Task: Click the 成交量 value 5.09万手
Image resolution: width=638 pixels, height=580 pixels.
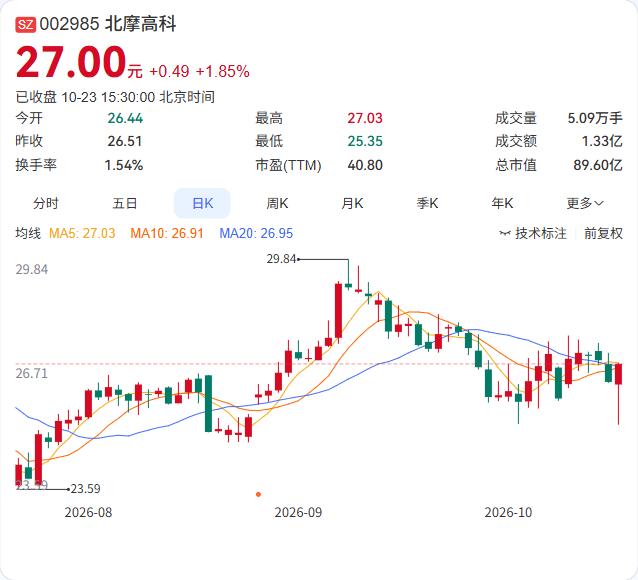Action: (x=595, y=118)
